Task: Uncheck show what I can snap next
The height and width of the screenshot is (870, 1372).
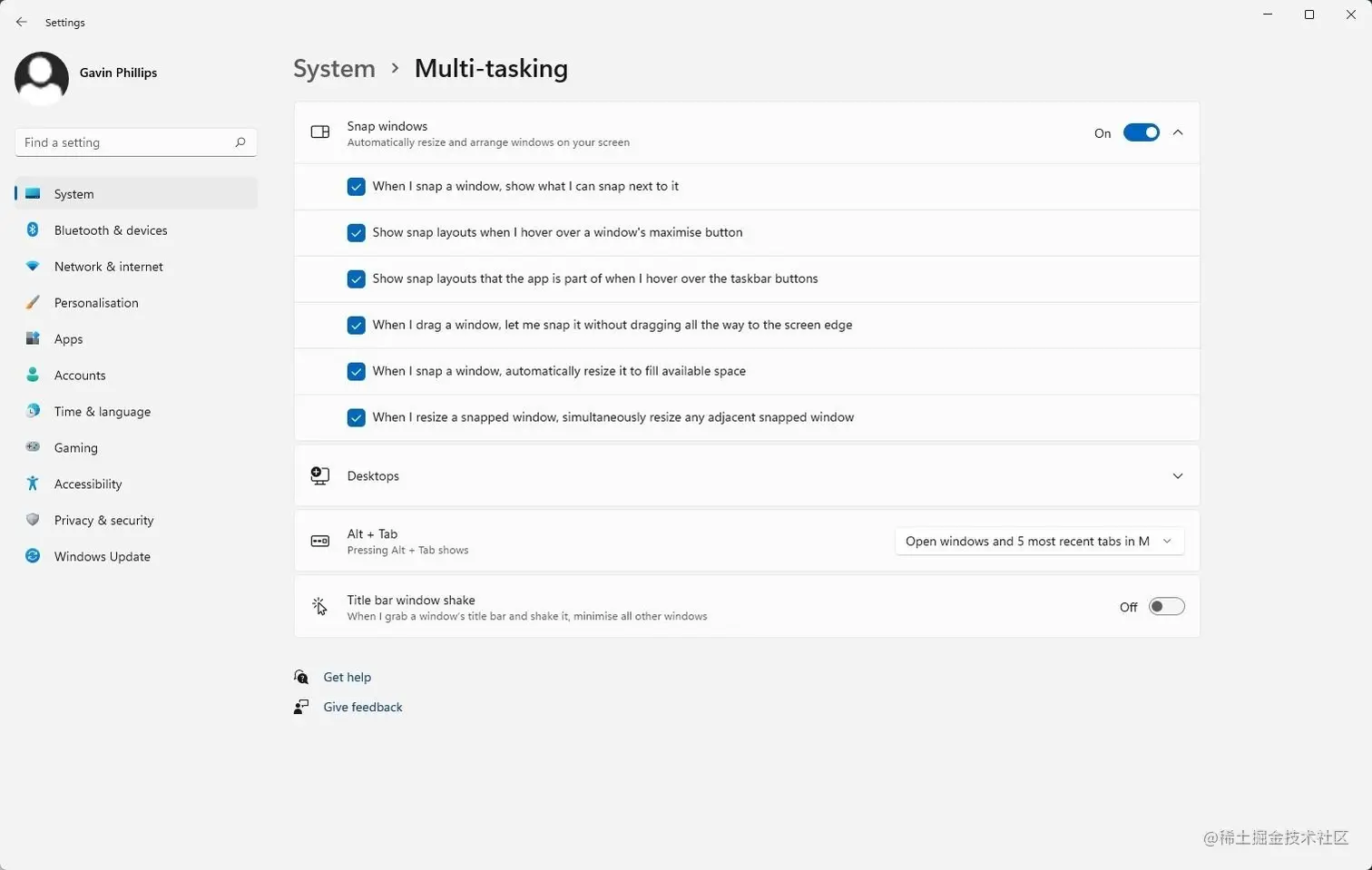Action: 357,187
